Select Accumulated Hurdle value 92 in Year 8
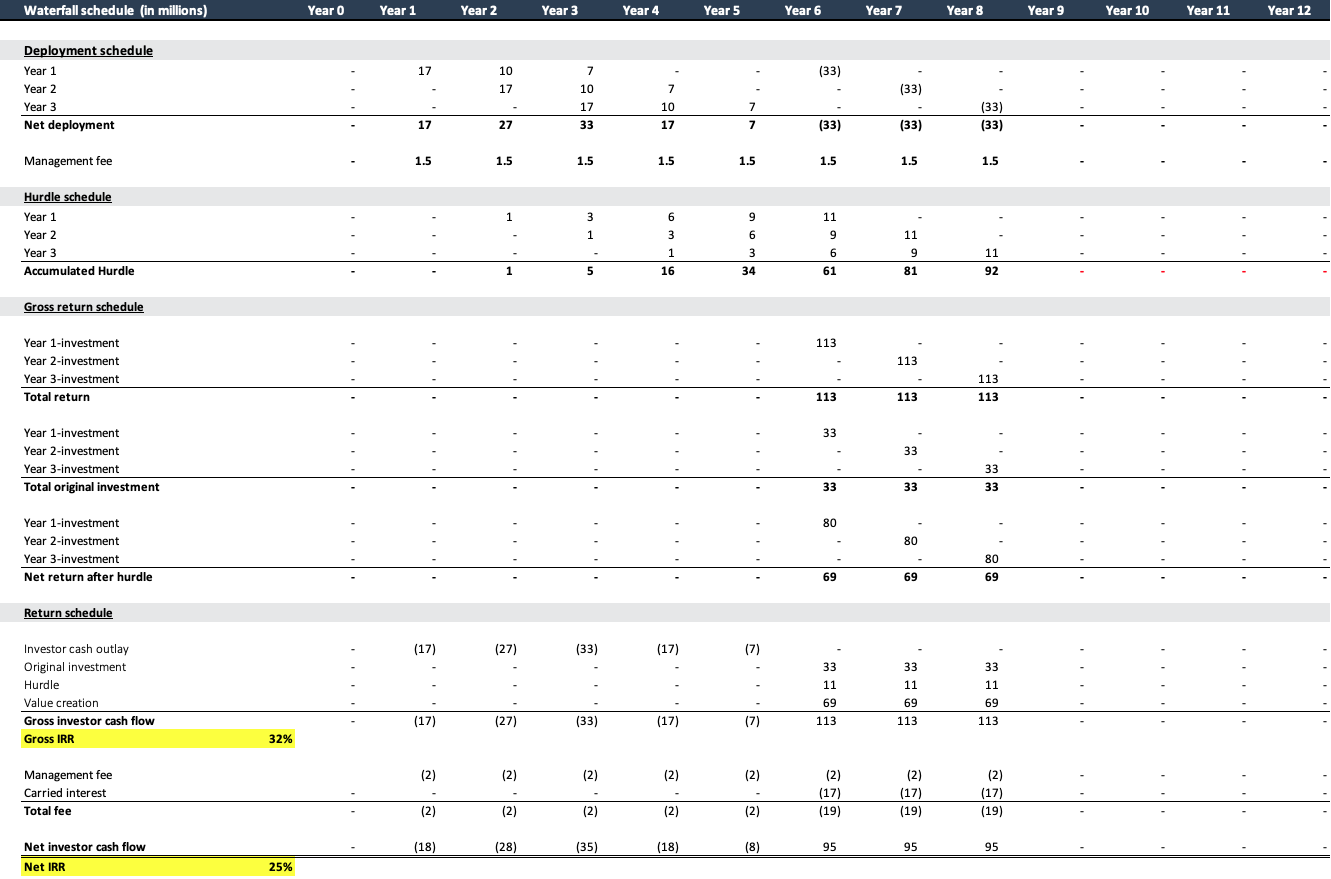Screen dimensions: 1331x879 pos(991,271)
